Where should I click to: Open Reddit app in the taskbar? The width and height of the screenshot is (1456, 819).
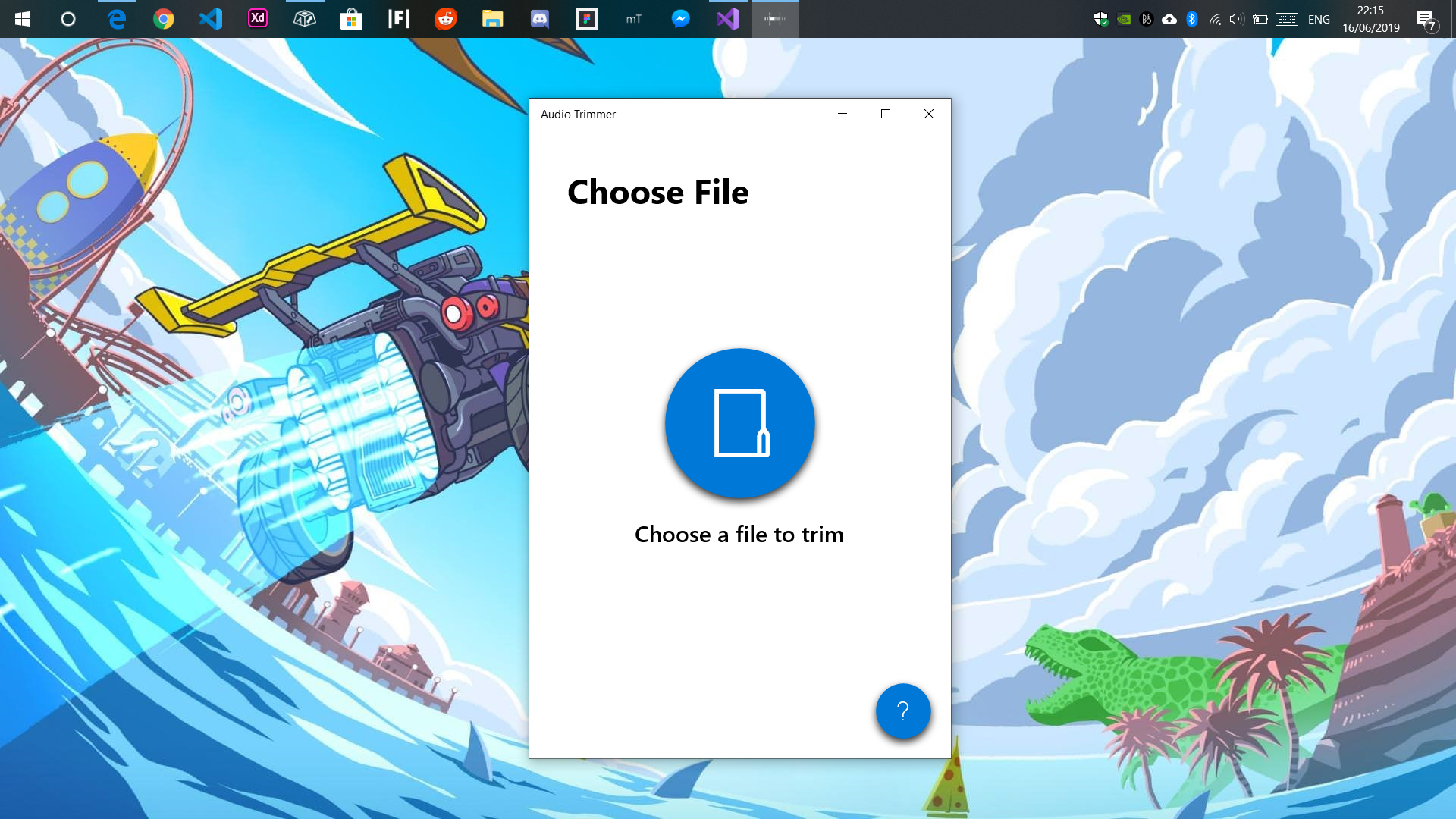(445, 18)
